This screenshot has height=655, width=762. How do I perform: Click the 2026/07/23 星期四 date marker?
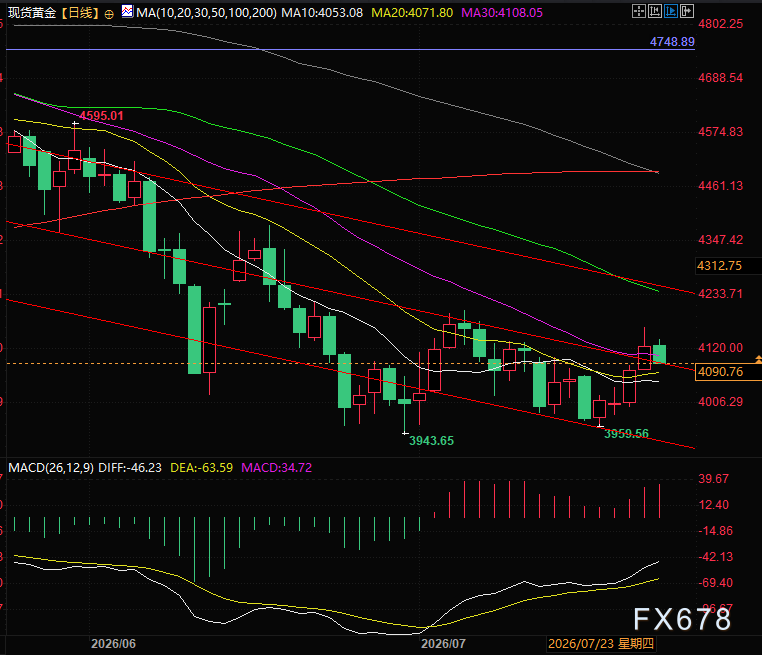point(601,644)
